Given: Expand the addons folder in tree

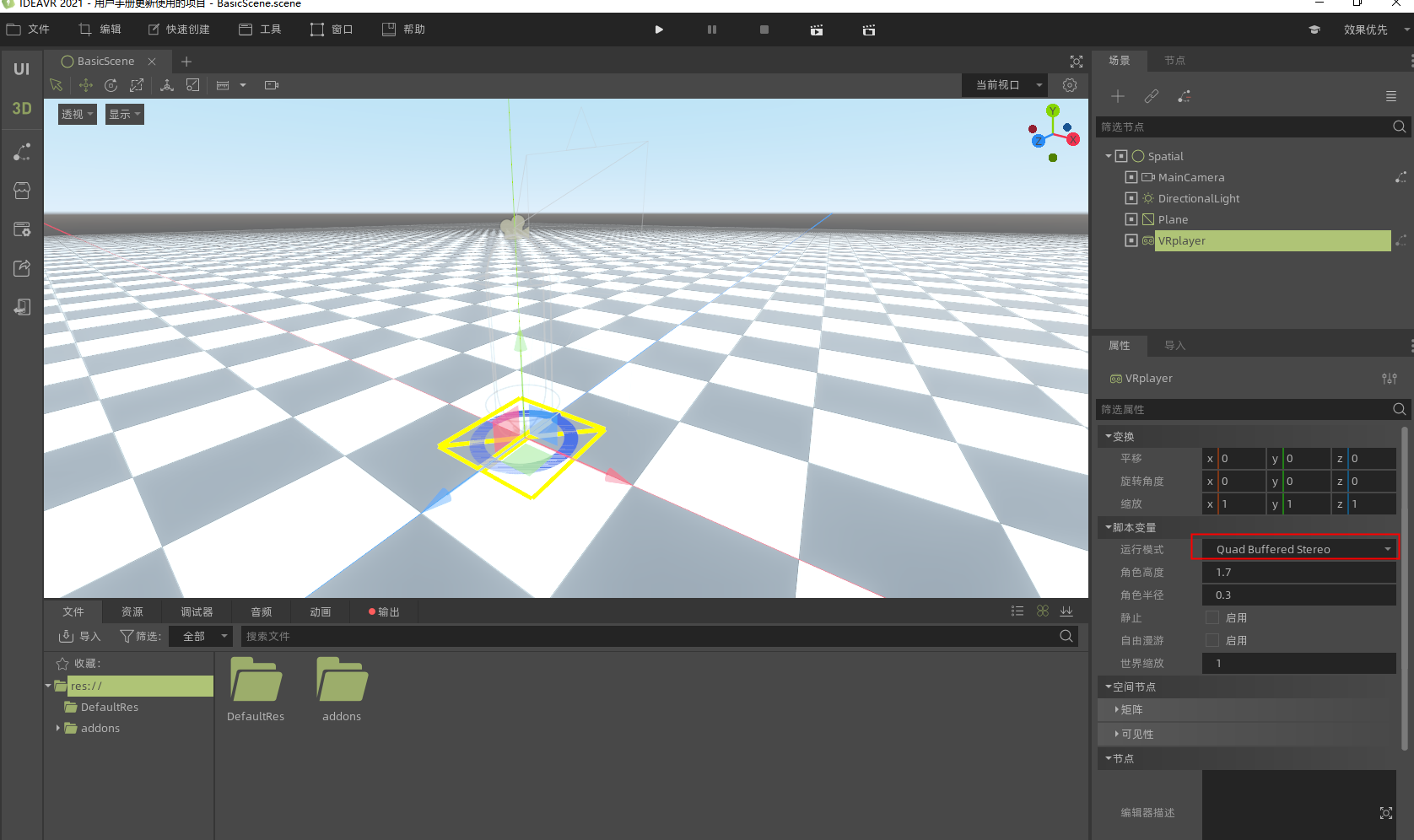Looking at the screenshot, I should click(x=58, y=728).
